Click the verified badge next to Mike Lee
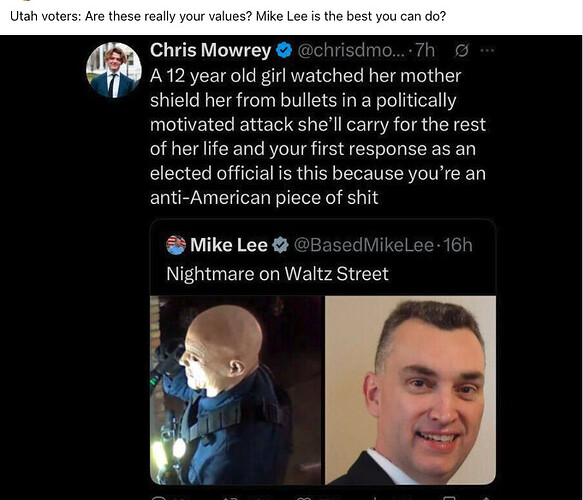This screenshot has height=500, width=583. coord(280,245)
